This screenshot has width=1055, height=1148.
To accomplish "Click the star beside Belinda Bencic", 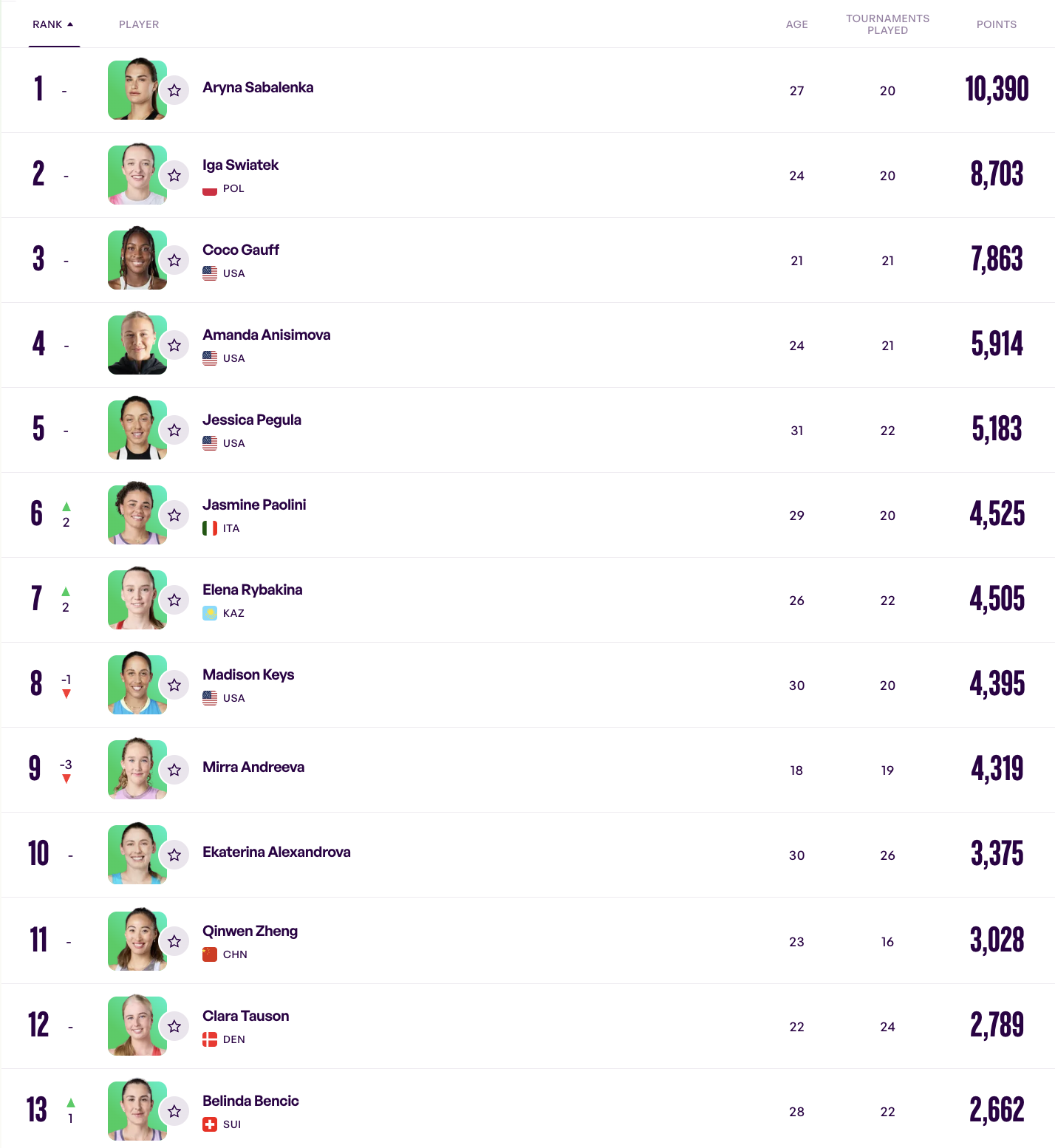I will [174, 1112].
